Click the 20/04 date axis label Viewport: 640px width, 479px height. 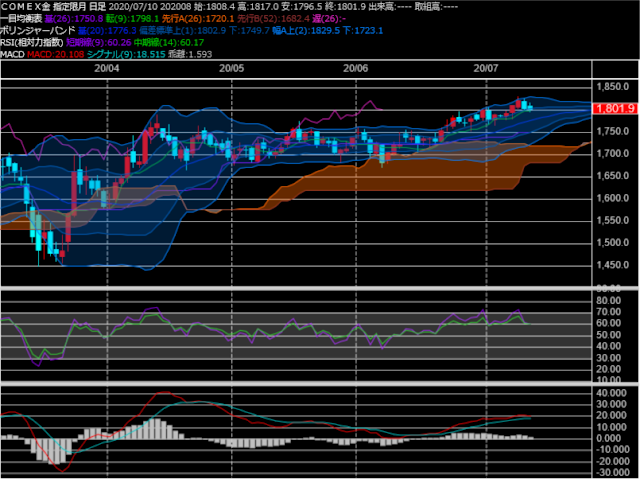tap(107, 68)
